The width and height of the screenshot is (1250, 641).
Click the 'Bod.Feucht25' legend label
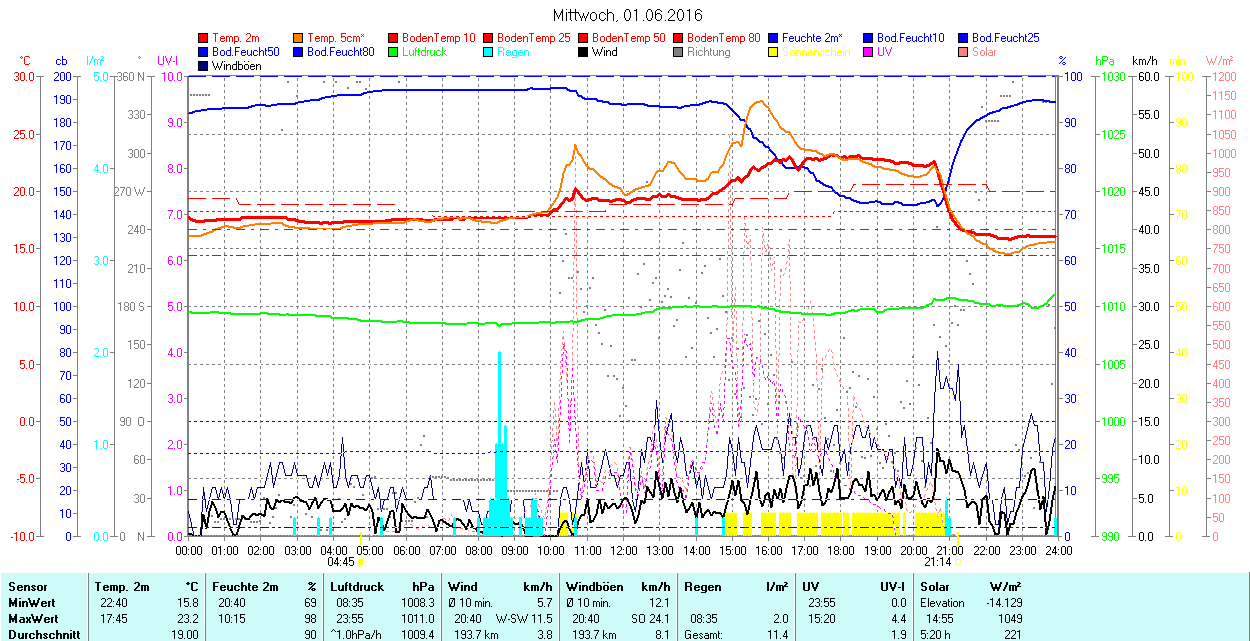1005,38
